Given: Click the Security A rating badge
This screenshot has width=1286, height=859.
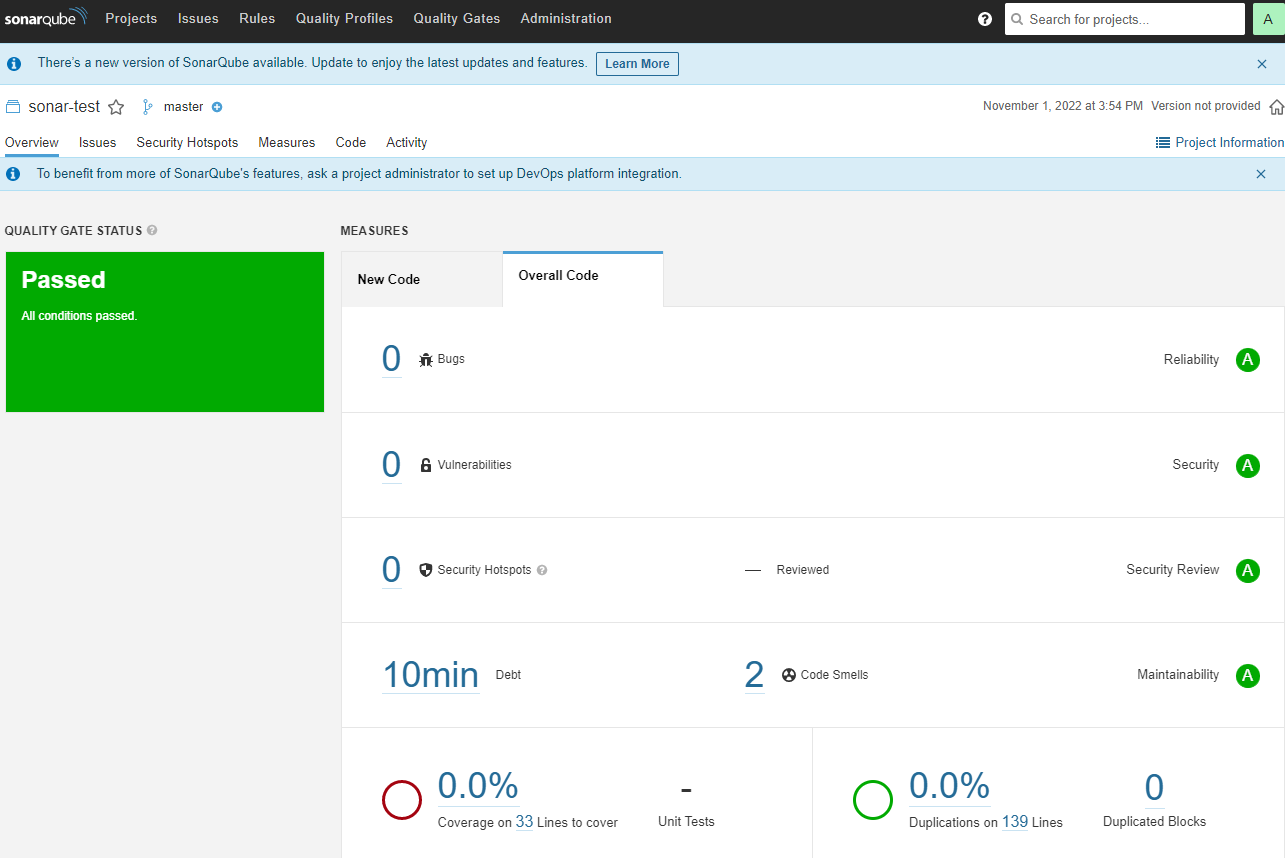Looking at the screenshot, I should 1247,465.
